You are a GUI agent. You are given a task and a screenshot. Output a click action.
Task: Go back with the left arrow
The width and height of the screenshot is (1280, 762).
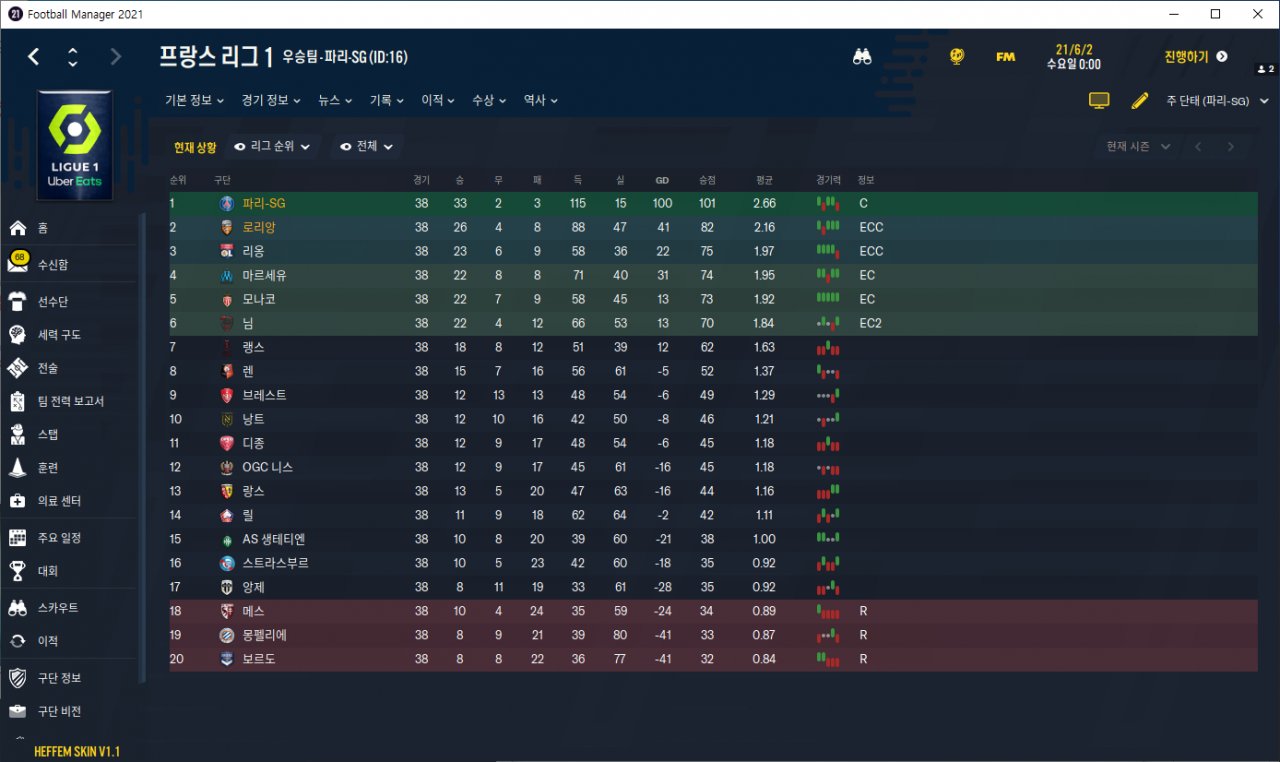point(34,57)
